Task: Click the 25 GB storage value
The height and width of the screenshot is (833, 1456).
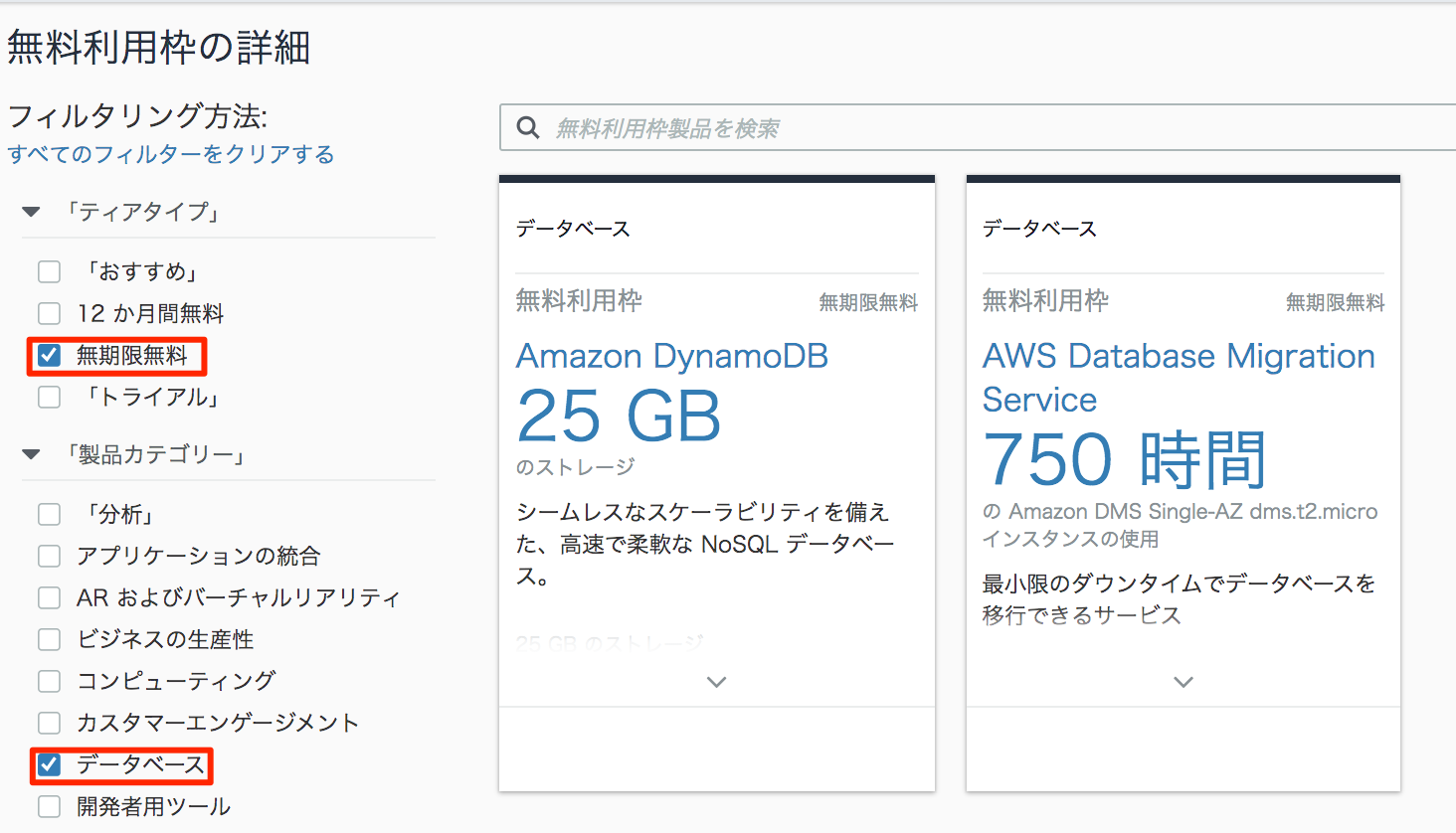Action: point(619,416)
